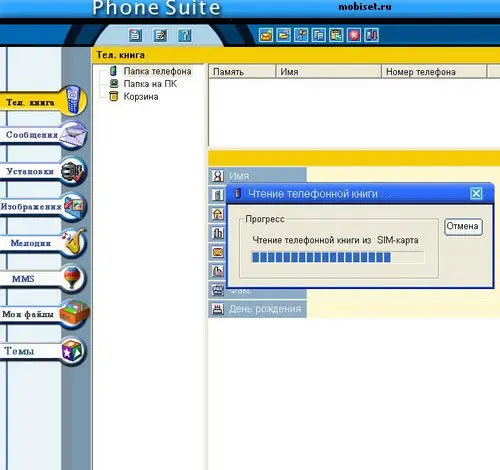Open the Мелодии sidebar section

[43, 243]
